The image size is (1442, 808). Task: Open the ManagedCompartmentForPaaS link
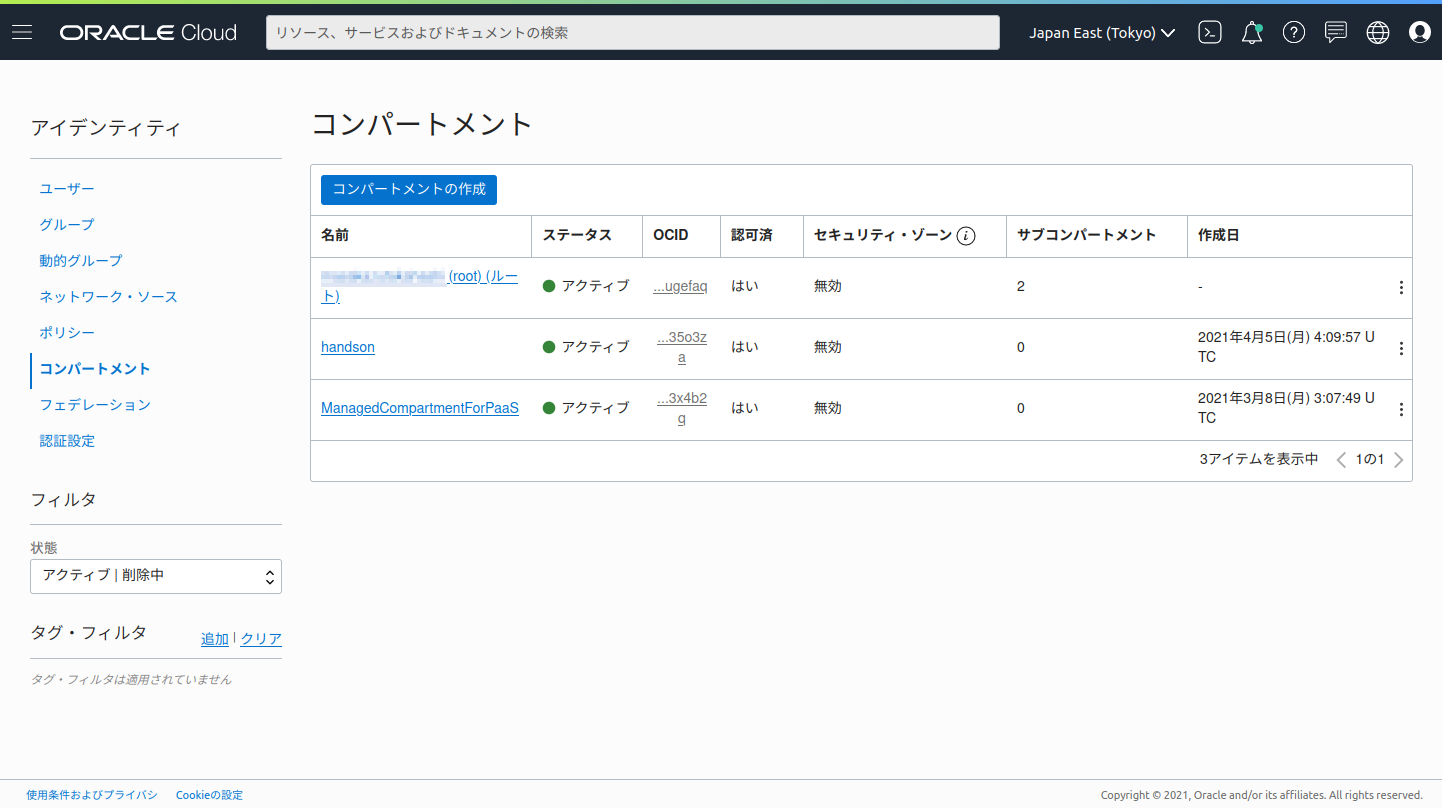[420, 408]
